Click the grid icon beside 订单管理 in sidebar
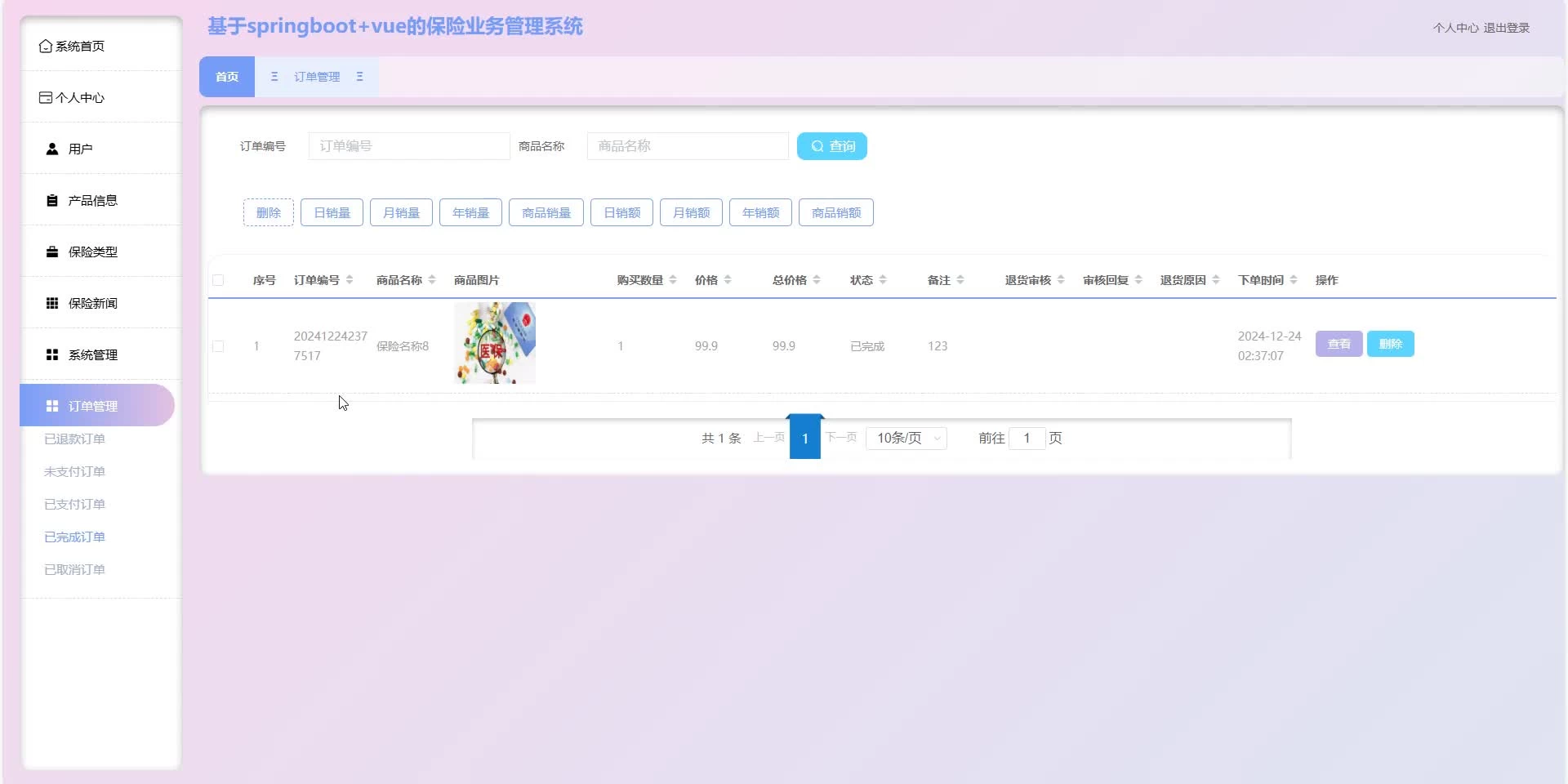The height and width of the screenshot is (784, 1568). click(52, 406)
